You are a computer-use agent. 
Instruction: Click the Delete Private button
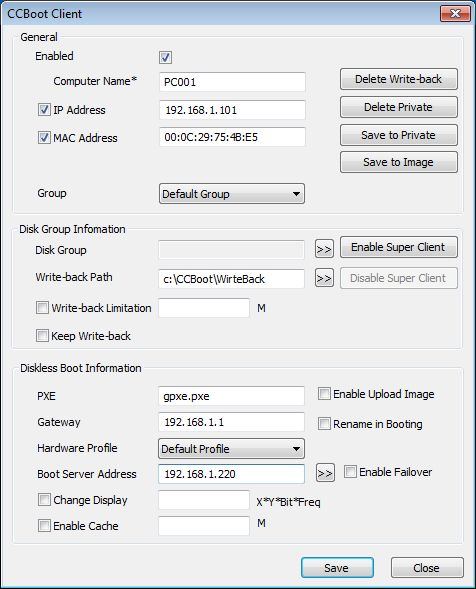(x=399, y=107)
